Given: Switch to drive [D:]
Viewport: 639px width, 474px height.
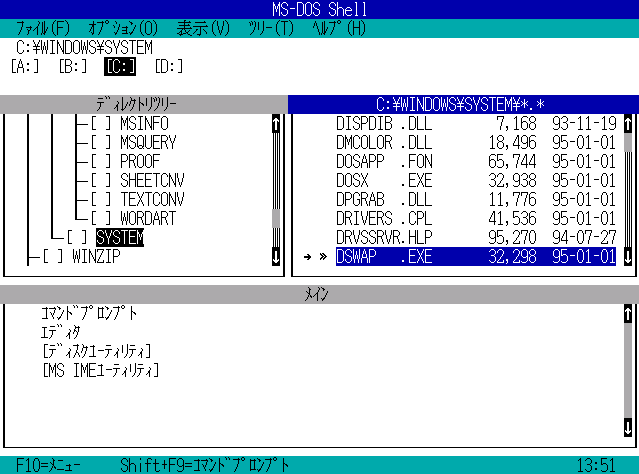Looking at the screenshot, I should (169, 66).
